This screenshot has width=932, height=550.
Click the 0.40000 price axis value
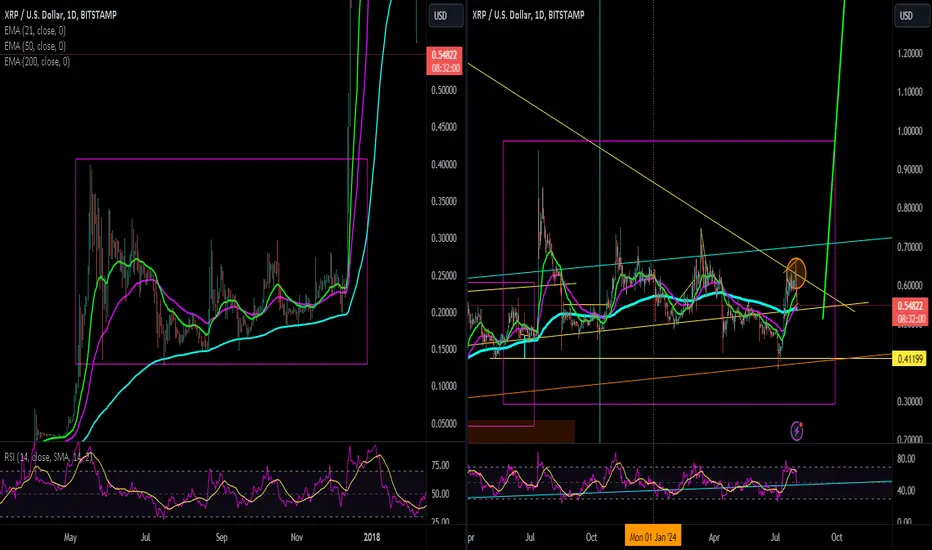[x=444, y=165]
